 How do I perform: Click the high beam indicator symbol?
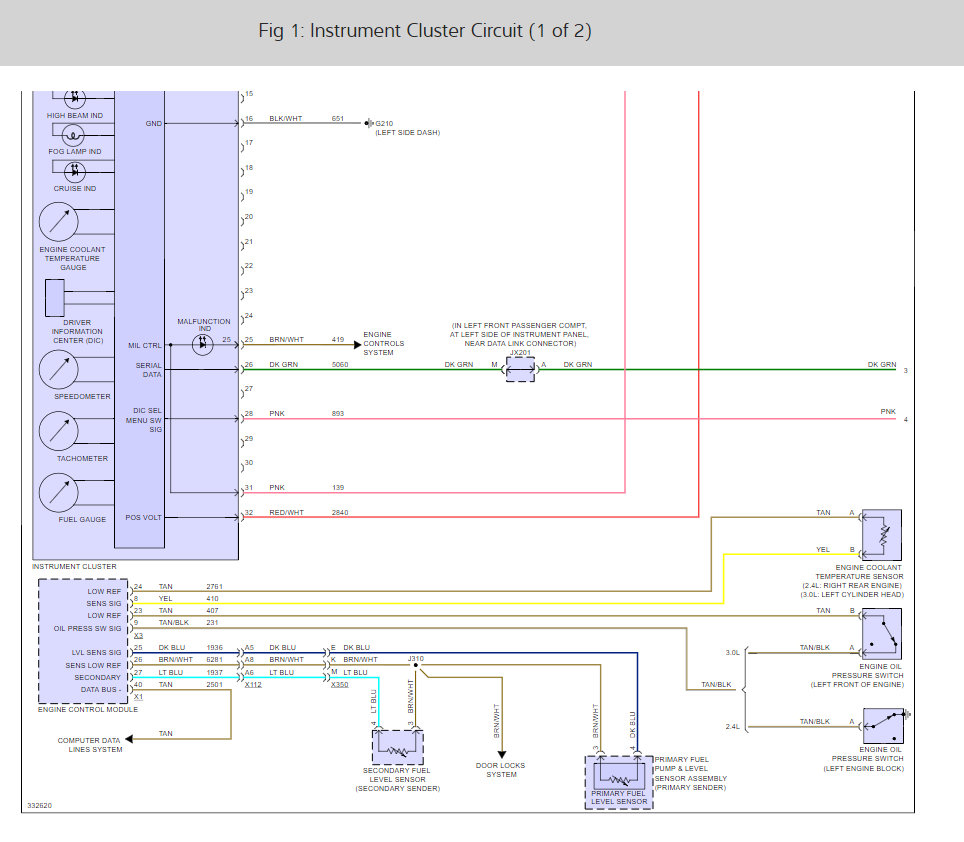pyautogui.click(x=75, y=98)
